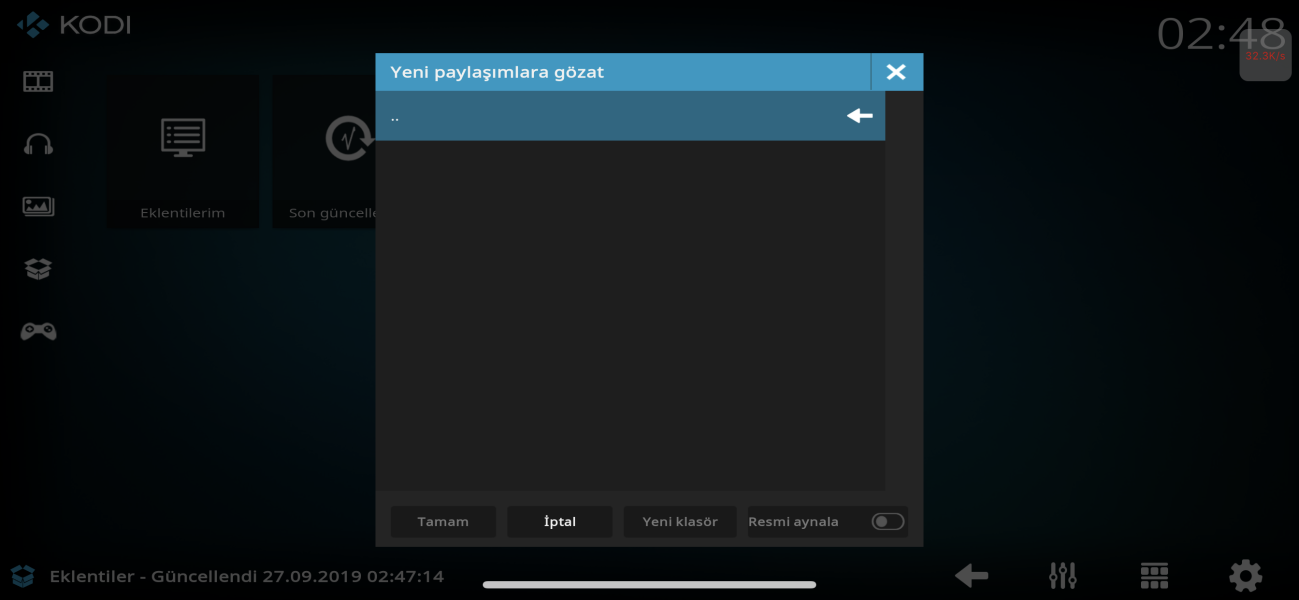Open the Pictures section in the sidebar

point(38,207)
